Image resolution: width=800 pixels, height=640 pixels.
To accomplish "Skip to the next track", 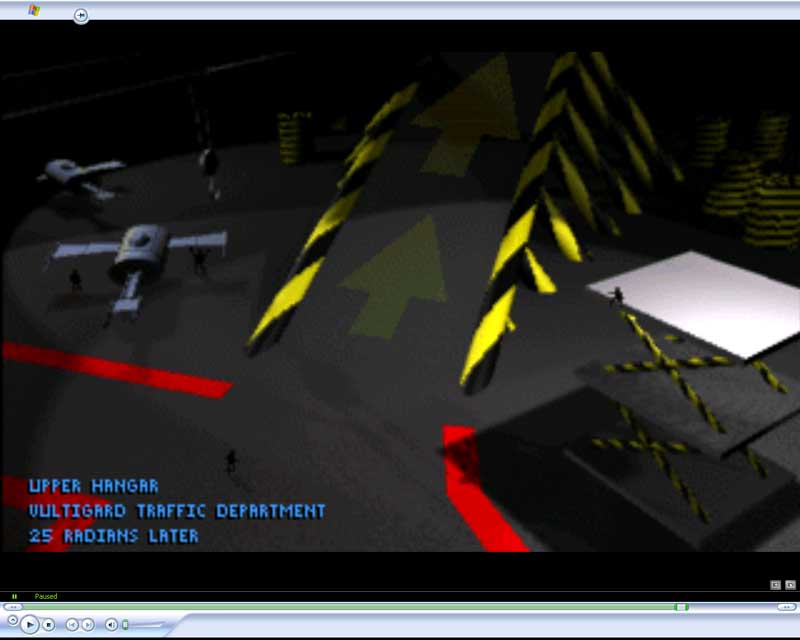I will click(x=88, y=625).
